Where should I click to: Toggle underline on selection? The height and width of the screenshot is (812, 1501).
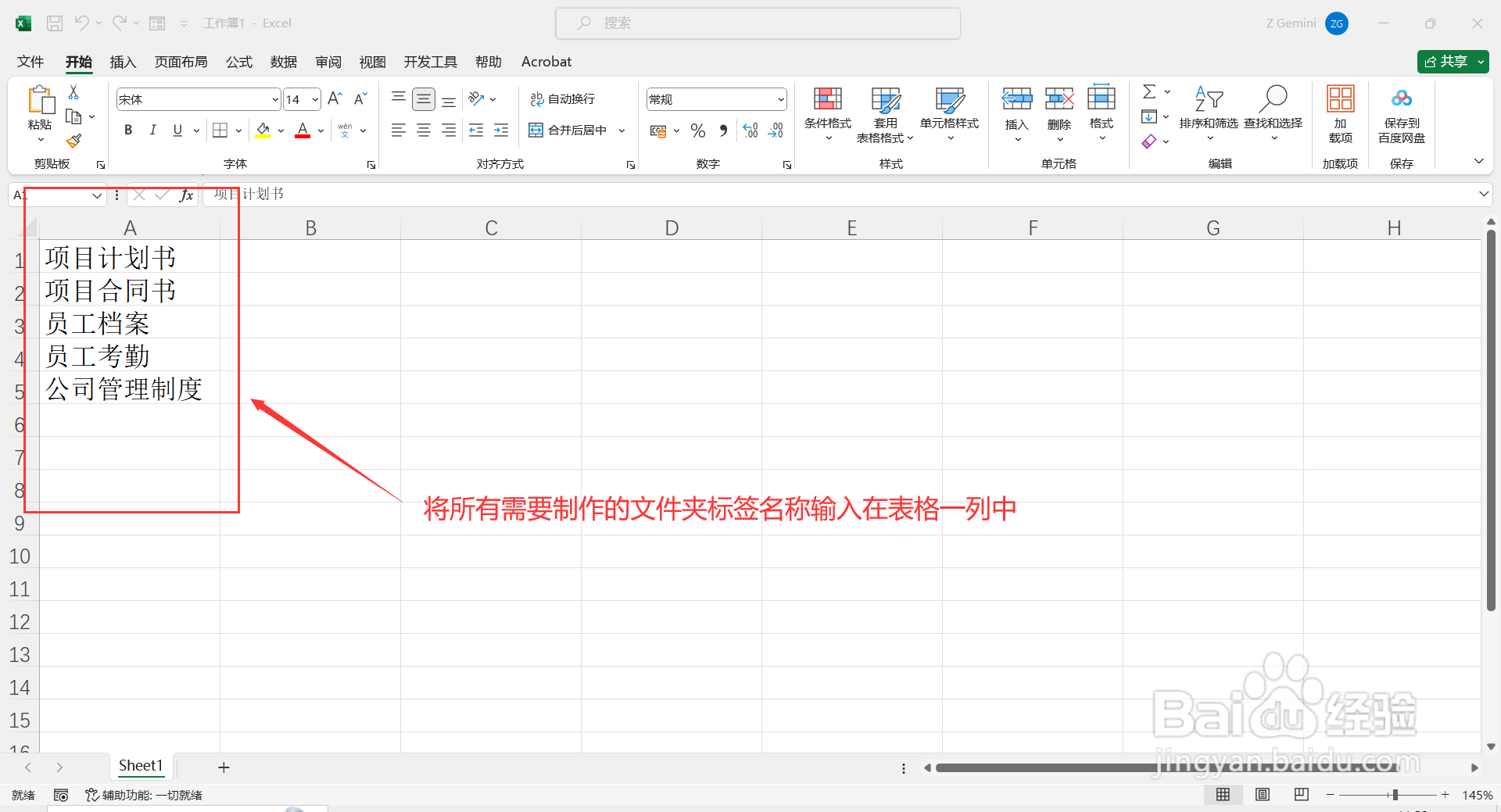click(177, 130)
